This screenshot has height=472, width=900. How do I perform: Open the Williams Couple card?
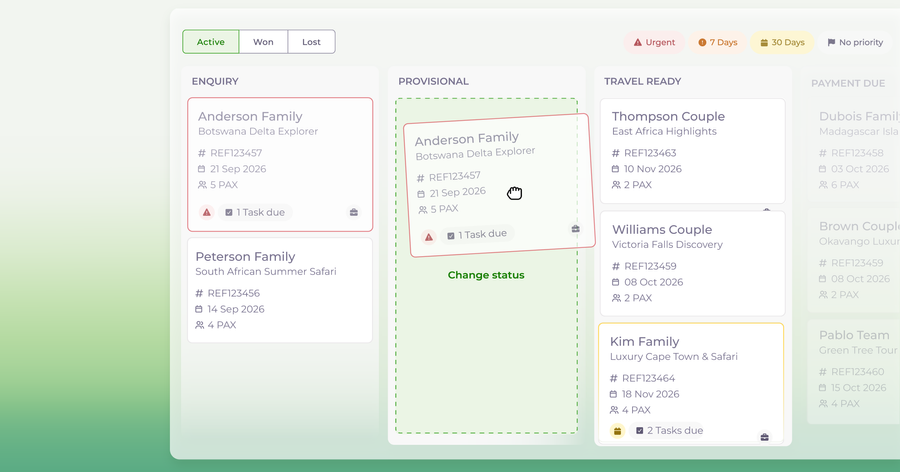[x=692, y=264]
